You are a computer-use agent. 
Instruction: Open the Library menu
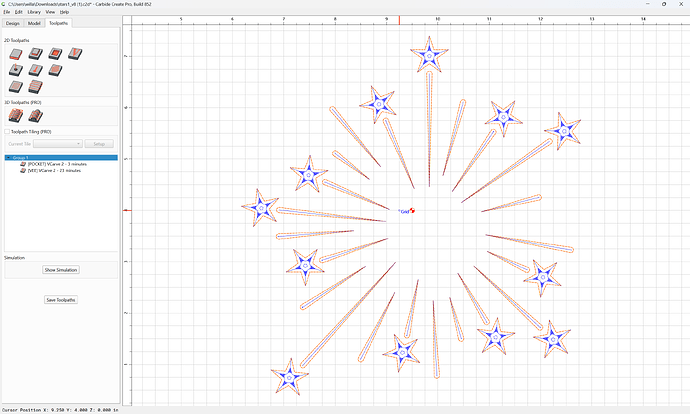tap(34, 12)
